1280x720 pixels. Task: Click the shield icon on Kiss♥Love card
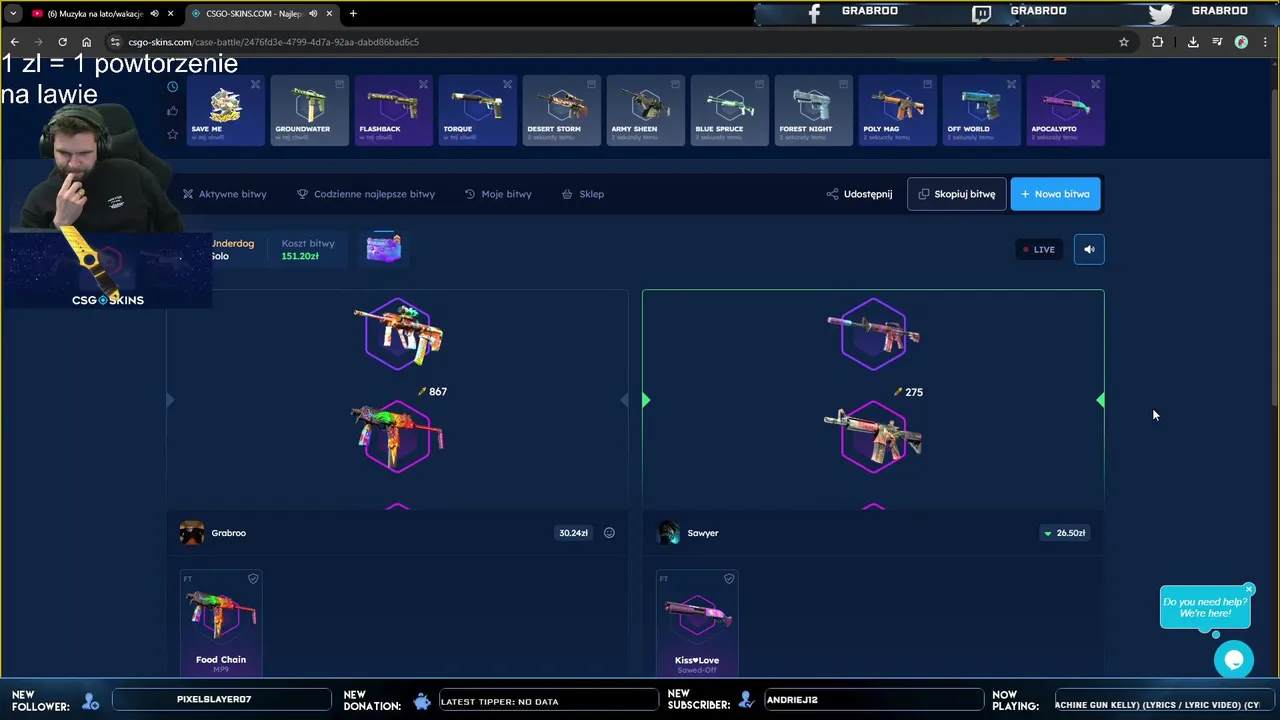729,578
